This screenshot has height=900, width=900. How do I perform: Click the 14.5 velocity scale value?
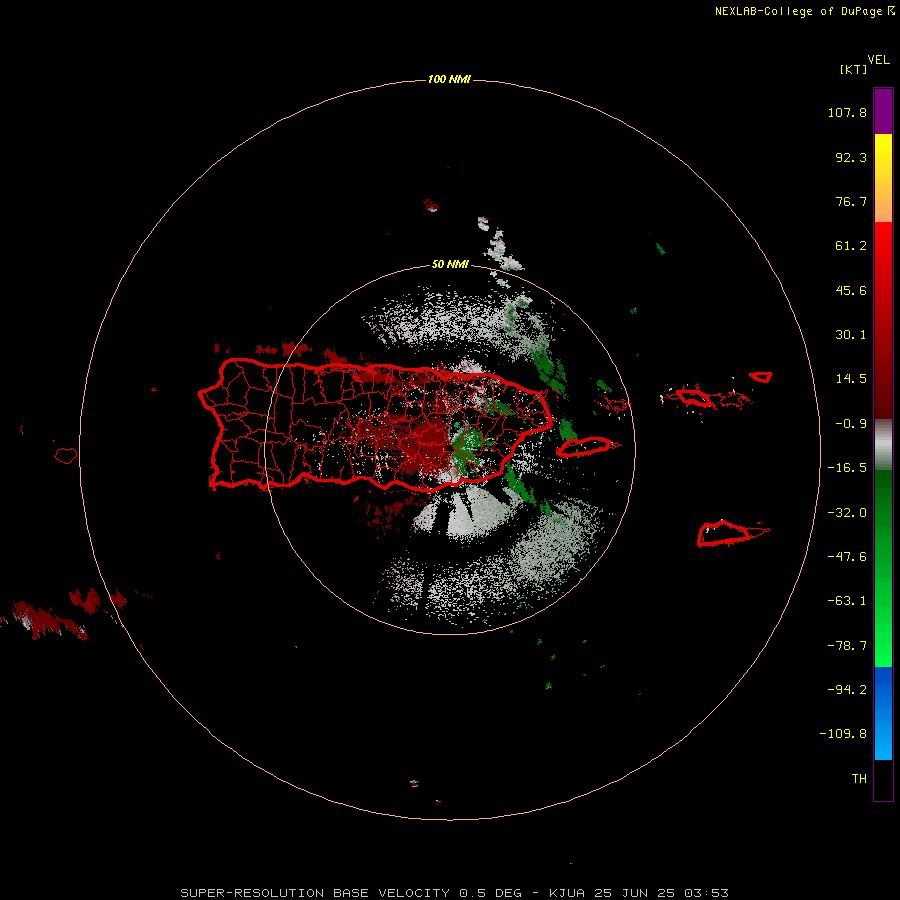point(851,379)
